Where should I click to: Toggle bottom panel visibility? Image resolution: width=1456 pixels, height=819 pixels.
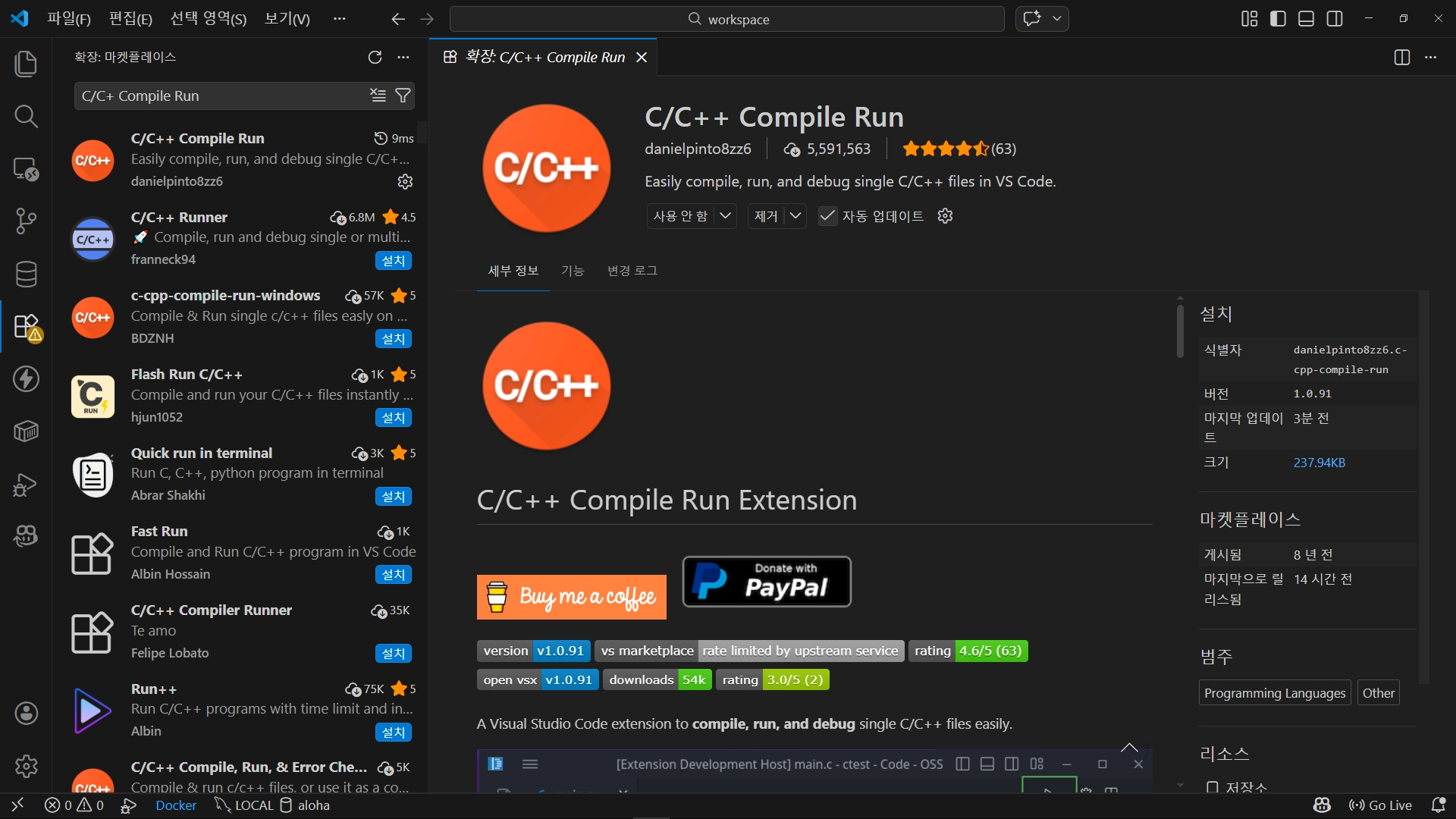click(1306, 19)
